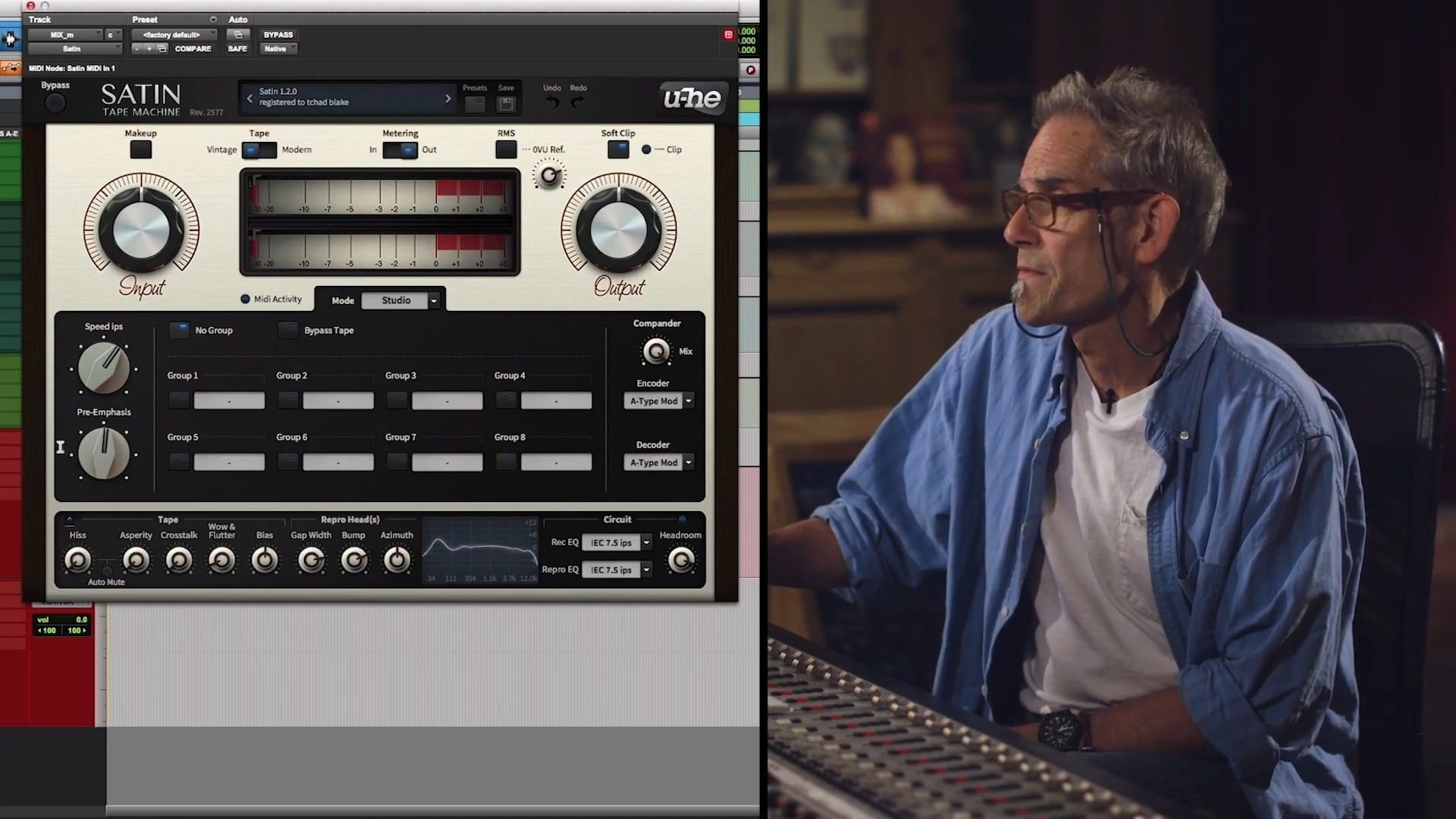Click the 0VU Ref. small knob
Image resolution: width=1456 pixels, height=819 pixels.
[x=548, y=176]
